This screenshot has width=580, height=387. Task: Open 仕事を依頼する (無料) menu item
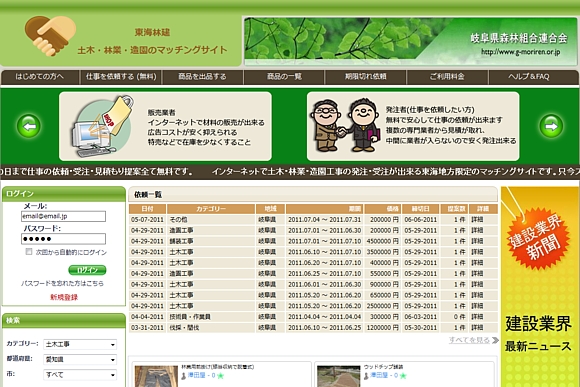pyautogui.click(x=121, y=77)
